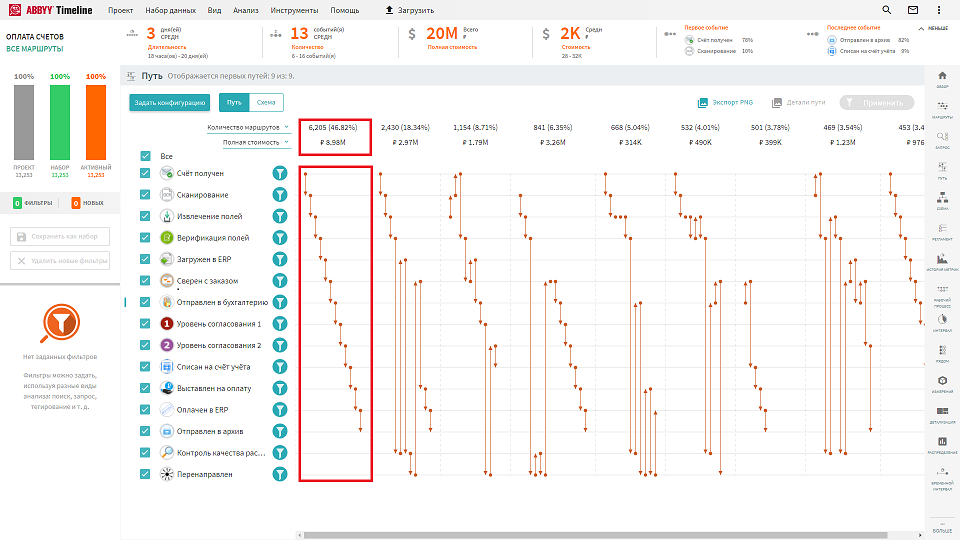Open Полная стоимость dropdown
This screenshot has width=960, height=540.
point(255,142)
